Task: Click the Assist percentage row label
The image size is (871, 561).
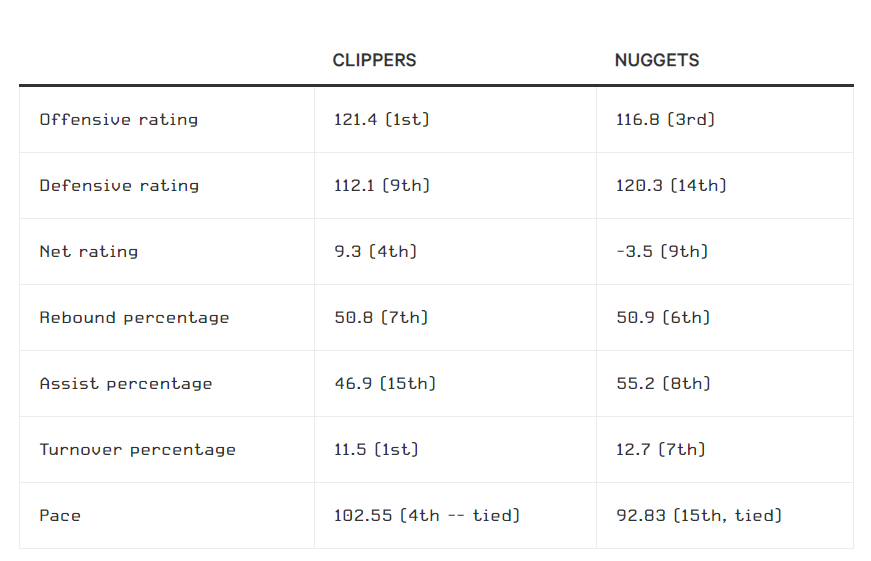Action: [126, 384]
